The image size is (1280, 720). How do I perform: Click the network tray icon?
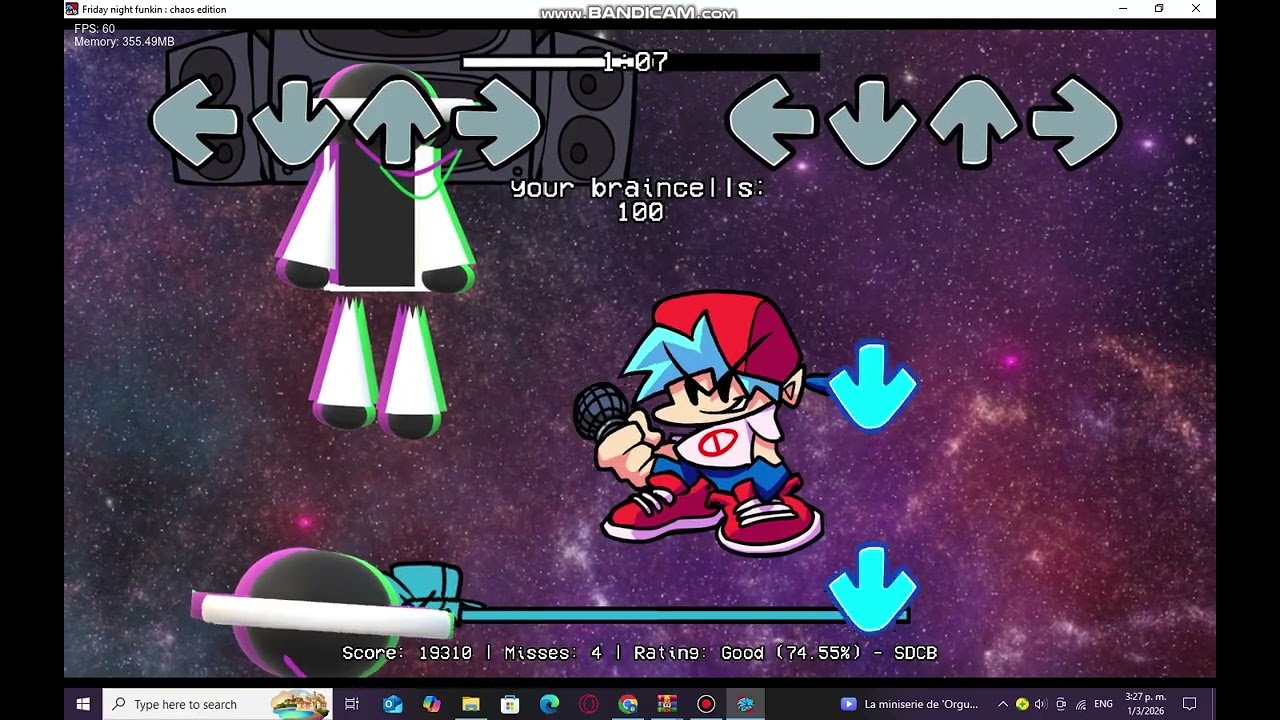tap(1080, 704)
